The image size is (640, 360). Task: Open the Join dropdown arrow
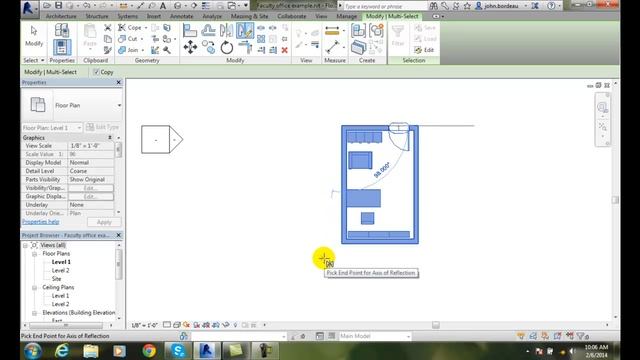(x=143, y=50)
